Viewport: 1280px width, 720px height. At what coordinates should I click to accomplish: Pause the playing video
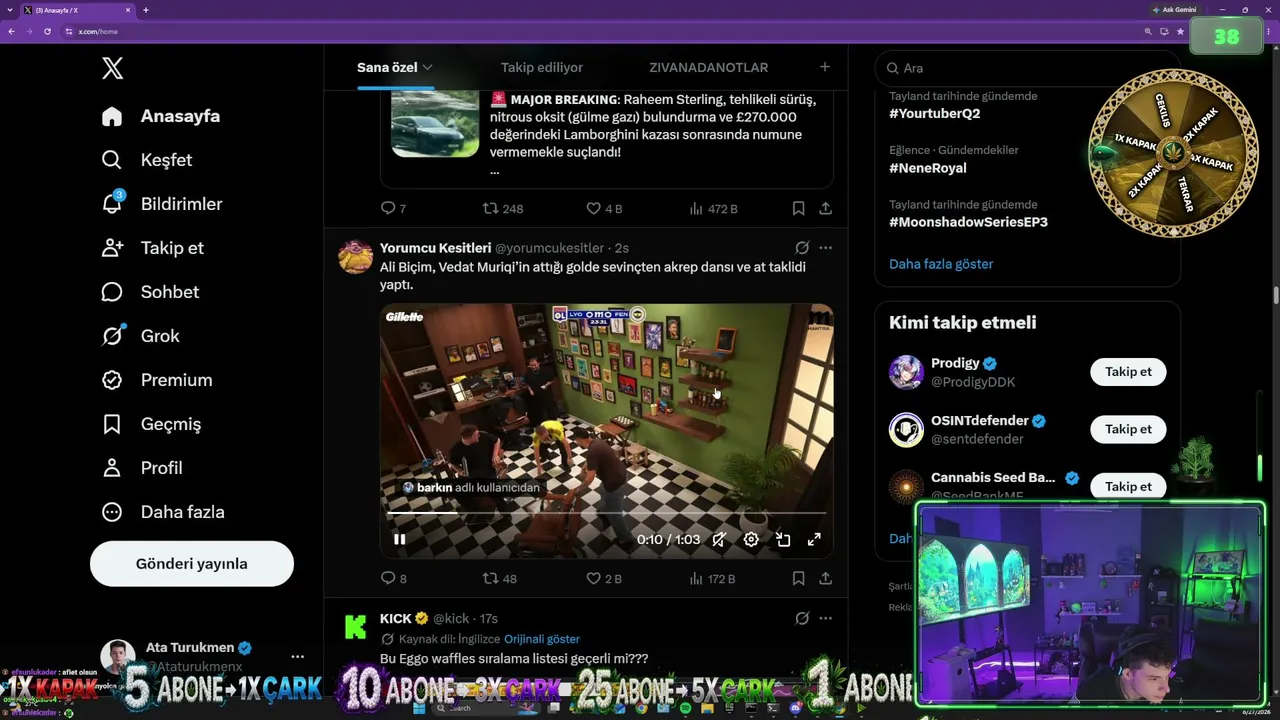click(399, 539)
